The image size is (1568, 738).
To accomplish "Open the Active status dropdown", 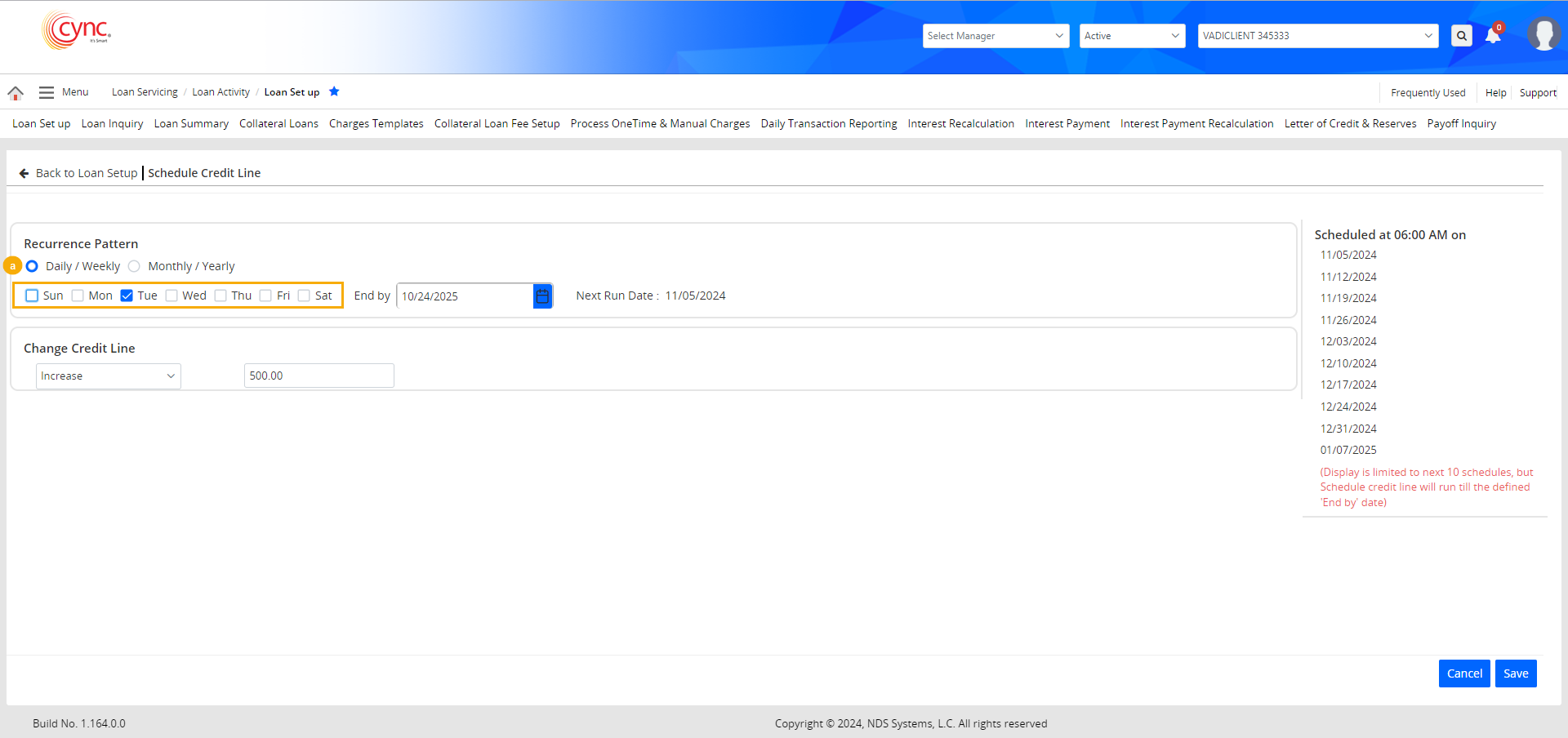I will (1132, 36).
